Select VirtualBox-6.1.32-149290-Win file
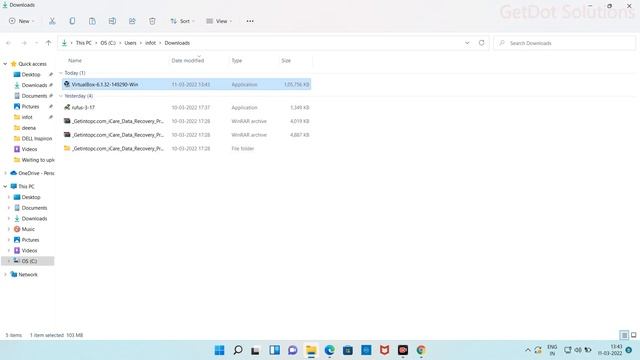Image resolution: width=640 pixels, height=360 pixels. click(x=187, y=84)
